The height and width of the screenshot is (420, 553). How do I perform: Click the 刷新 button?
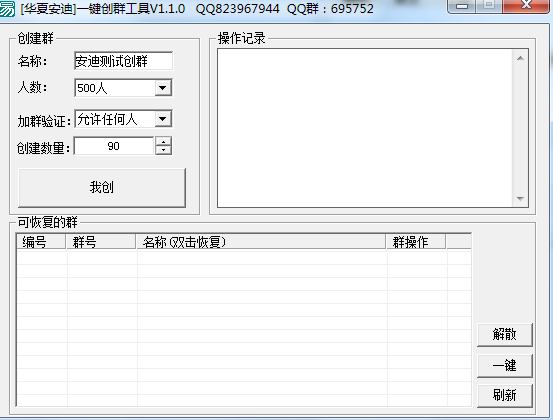coord(504,395)
